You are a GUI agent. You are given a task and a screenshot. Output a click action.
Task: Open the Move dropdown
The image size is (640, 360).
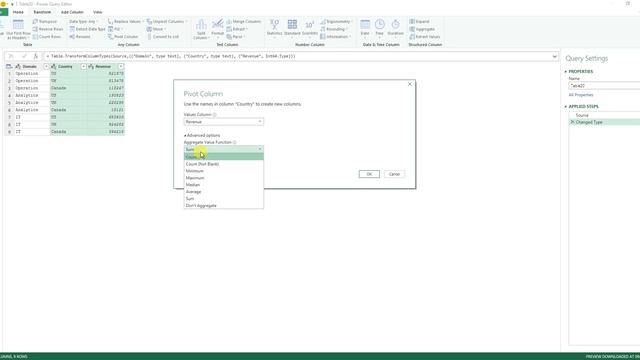[x=156, y=29]
